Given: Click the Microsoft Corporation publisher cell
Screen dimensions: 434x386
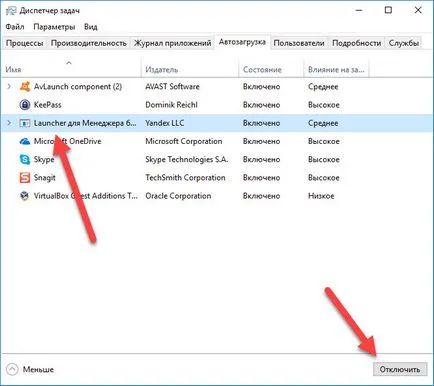Looking at the screenshot, I should 184,141.
